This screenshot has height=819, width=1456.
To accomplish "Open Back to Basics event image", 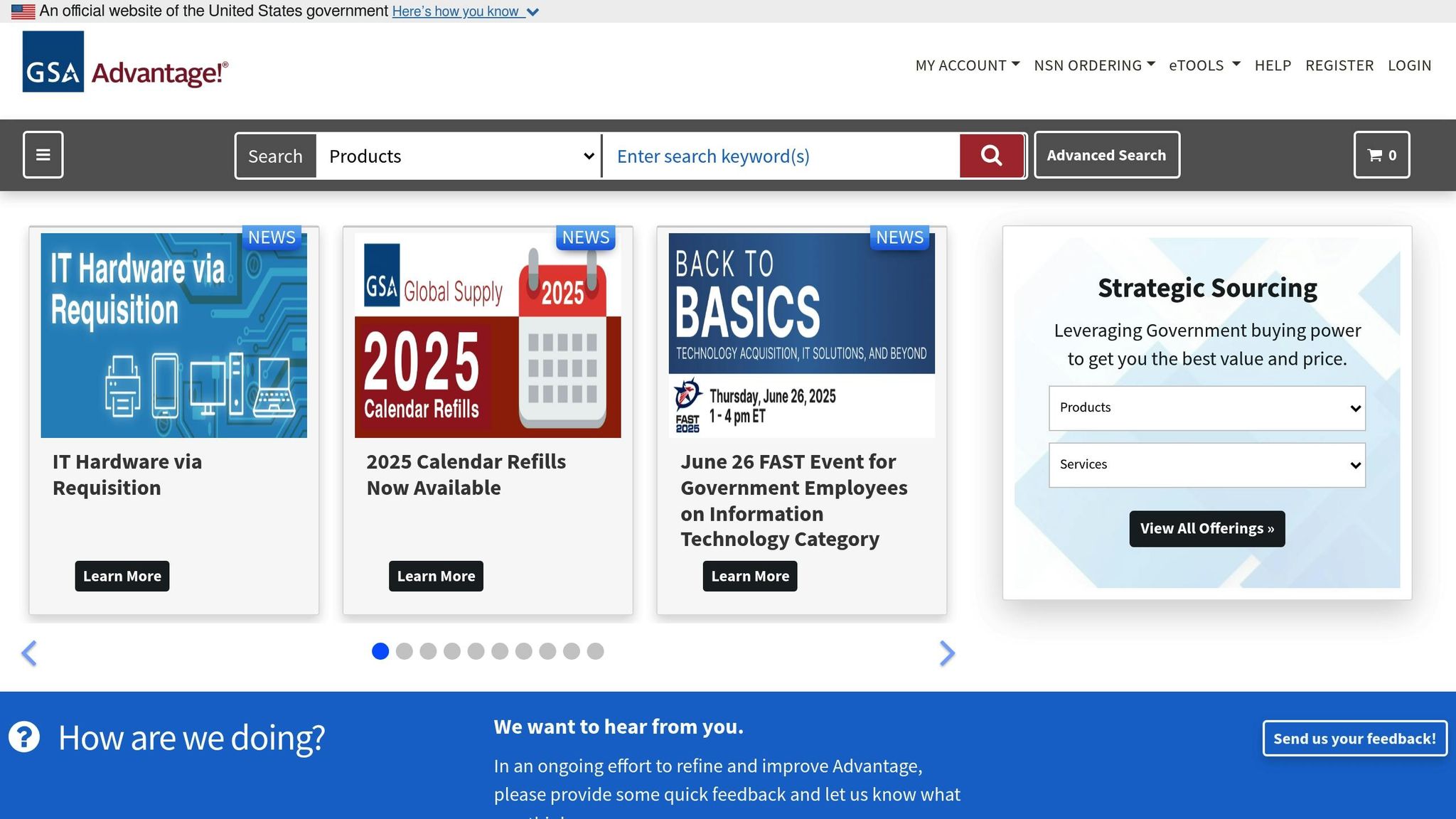I will click(802, 336).
